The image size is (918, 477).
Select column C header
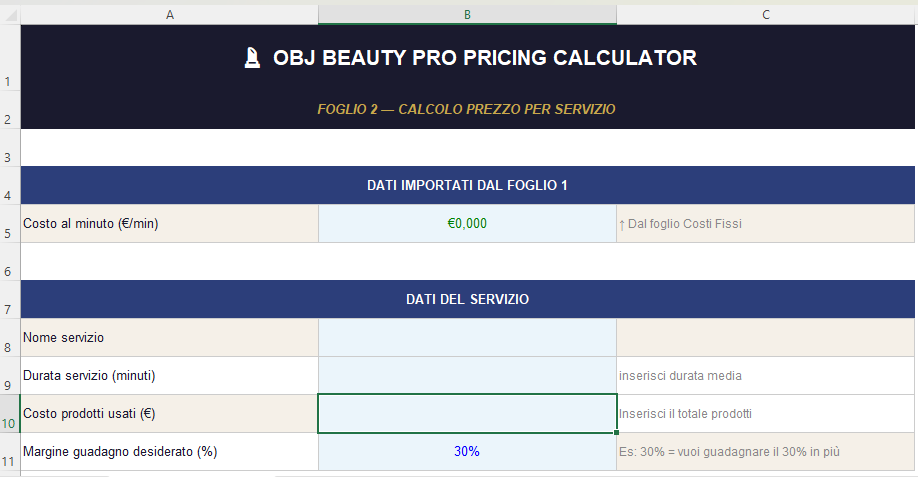click(x=765, y=14)
